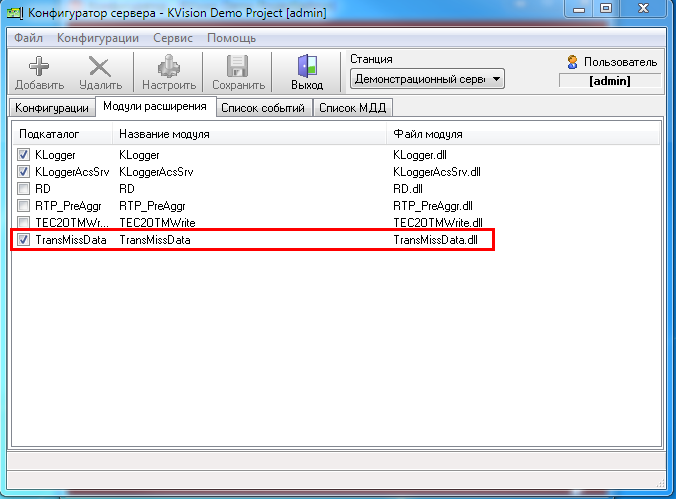Open the Сервис menu
This screenshot has width=676, height=499.
pyautogui.click(x=173, y=38)
